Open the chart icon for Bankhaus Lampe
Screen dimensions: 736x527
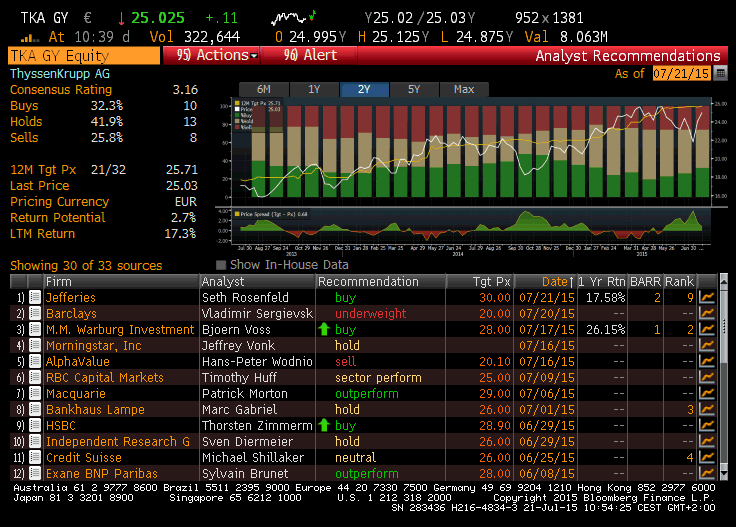point(706,409)
